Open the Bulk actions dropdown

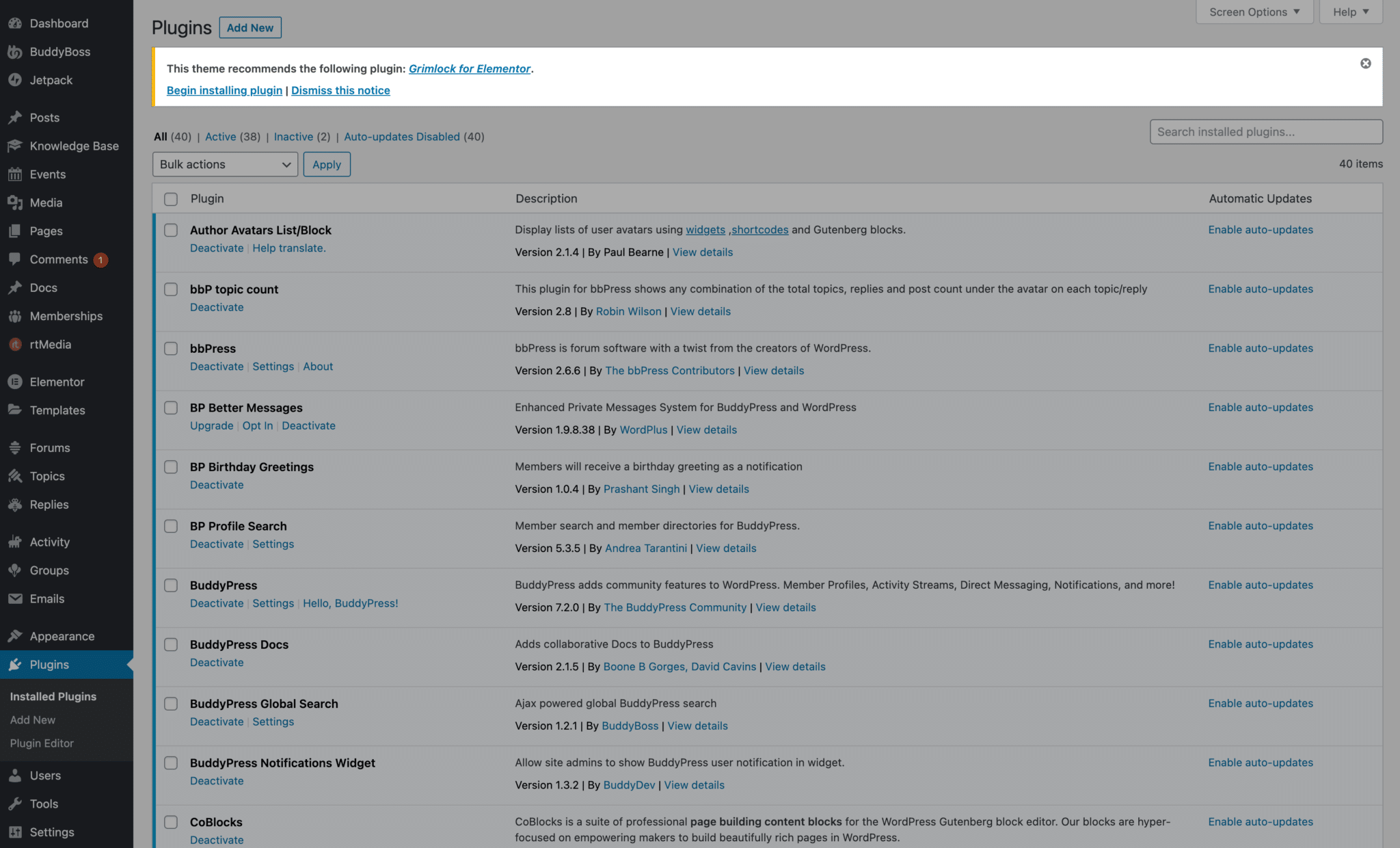click(225, 164)
